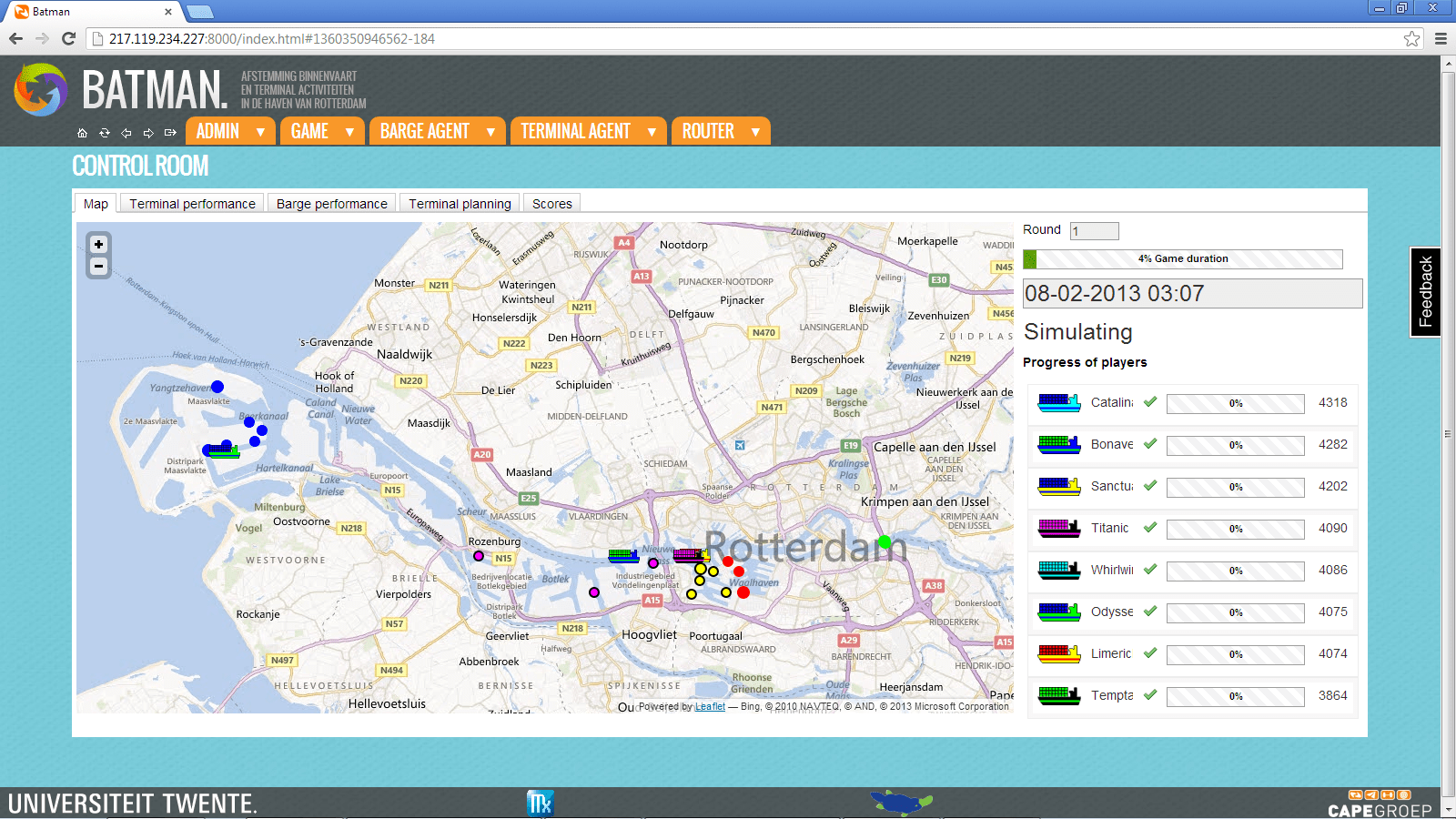Image resolution: width=1456 pixels, height=819 pixels.
Task: Click Catalina's score 4318
Action: pyautogui.click(x=1333, y=402)
